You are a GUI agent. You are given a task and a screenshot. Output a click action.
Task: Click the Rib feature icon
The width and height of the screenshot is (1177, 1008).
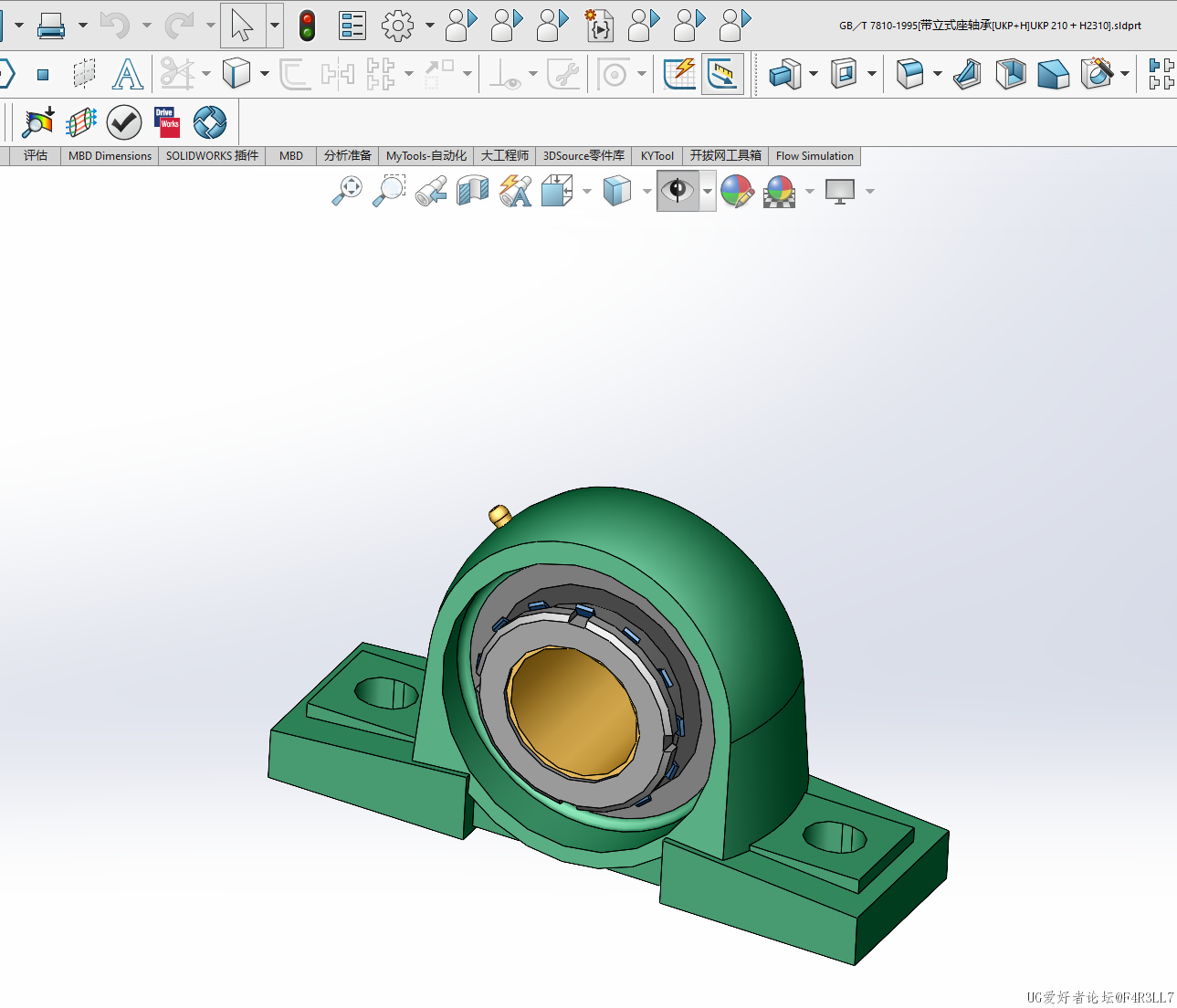tap(967, 74)
